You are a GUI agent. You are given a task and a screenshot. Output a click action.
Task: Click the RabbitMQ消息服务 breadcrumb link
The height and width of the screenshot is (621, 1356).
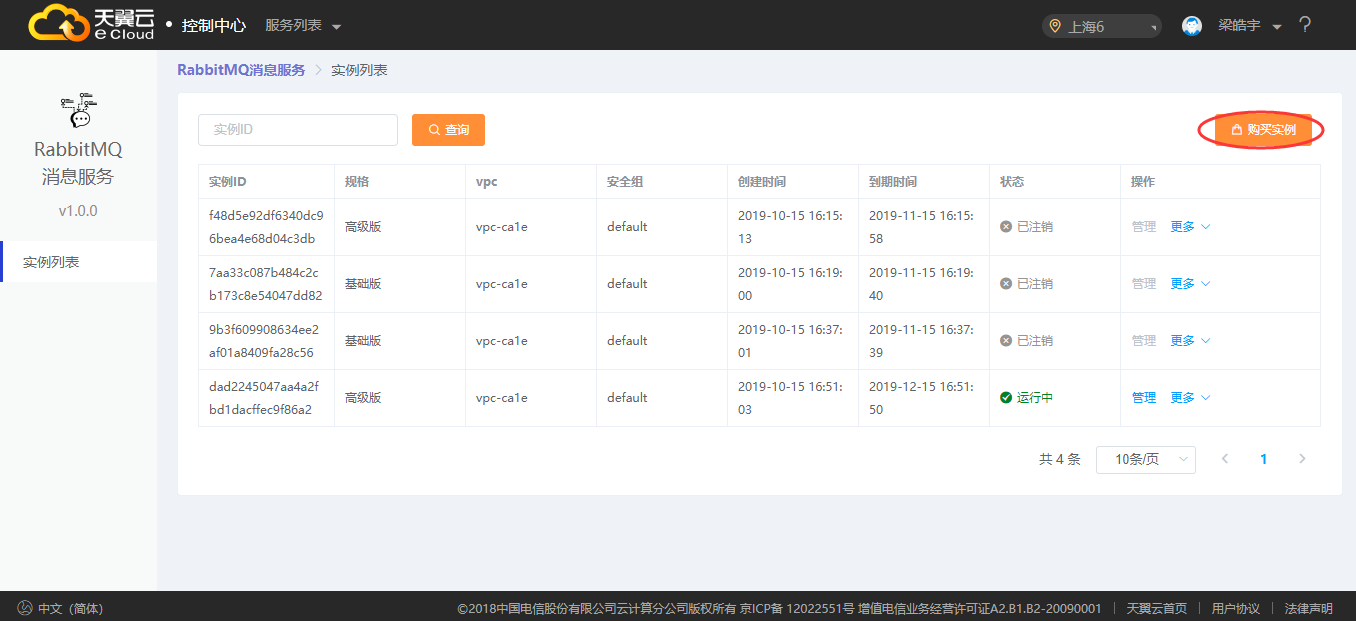[241, 70]
